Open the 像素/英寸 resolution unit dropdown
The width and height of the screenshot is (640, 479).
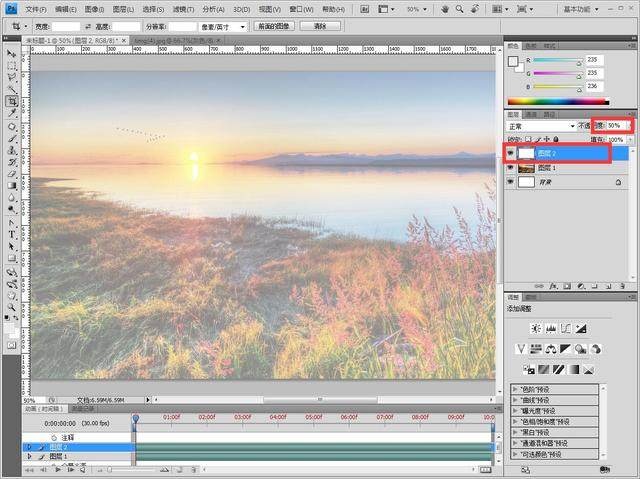click(x=221, y=25)
